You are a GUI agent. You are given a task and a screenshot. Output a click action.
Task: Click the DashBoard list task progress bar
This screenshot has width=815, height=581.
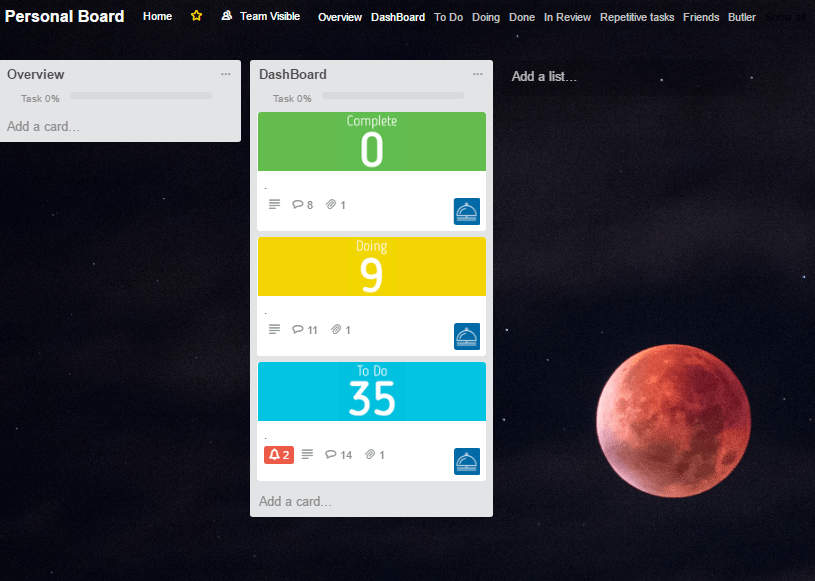tap(393, 96)
